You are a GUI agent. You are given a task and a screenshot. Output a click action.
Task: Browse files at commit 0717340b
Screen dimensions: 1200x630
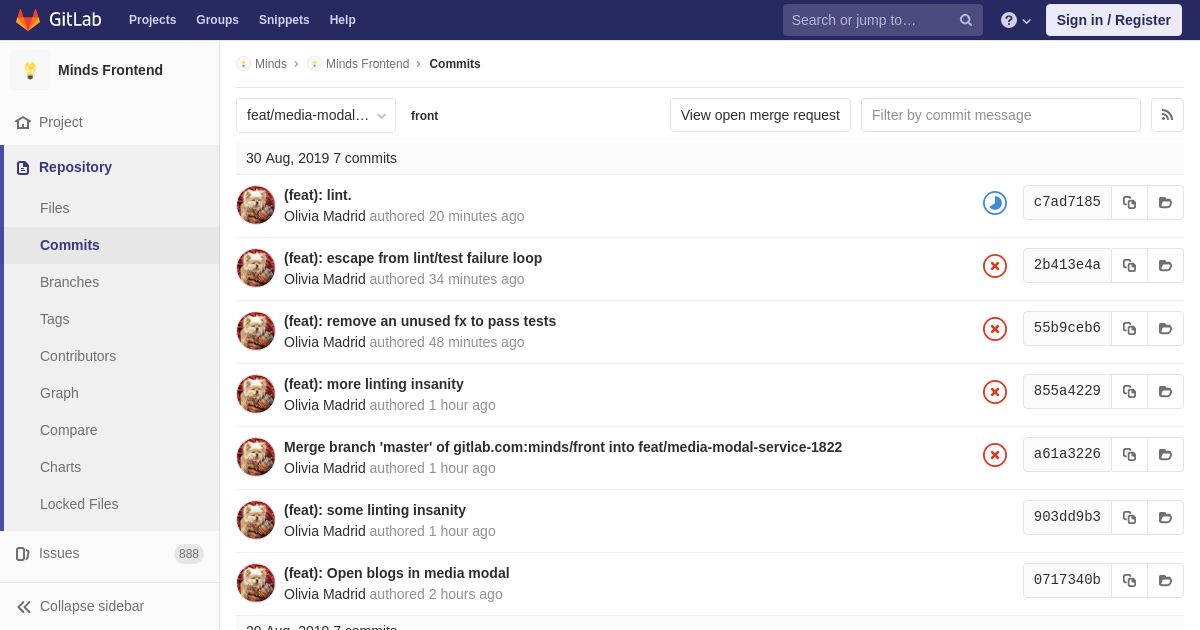coord(1165,580)
